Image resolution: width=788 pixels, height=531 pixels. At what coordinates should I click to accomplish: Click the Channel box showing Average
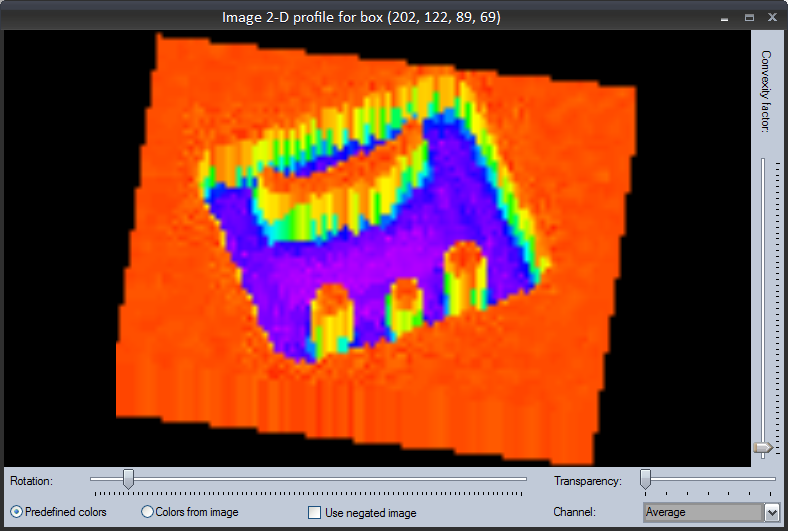pyautogui.click(x=702, y=513)
